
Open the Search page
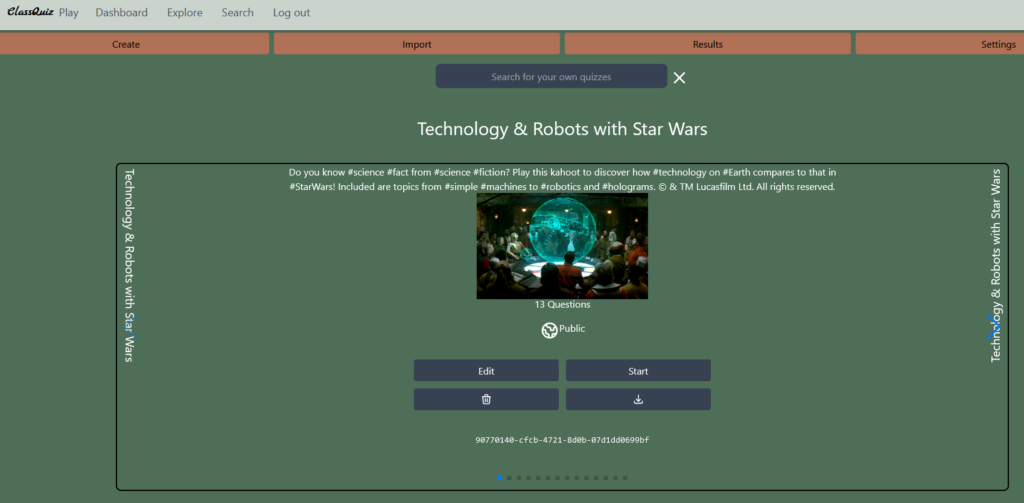(238, 12)
